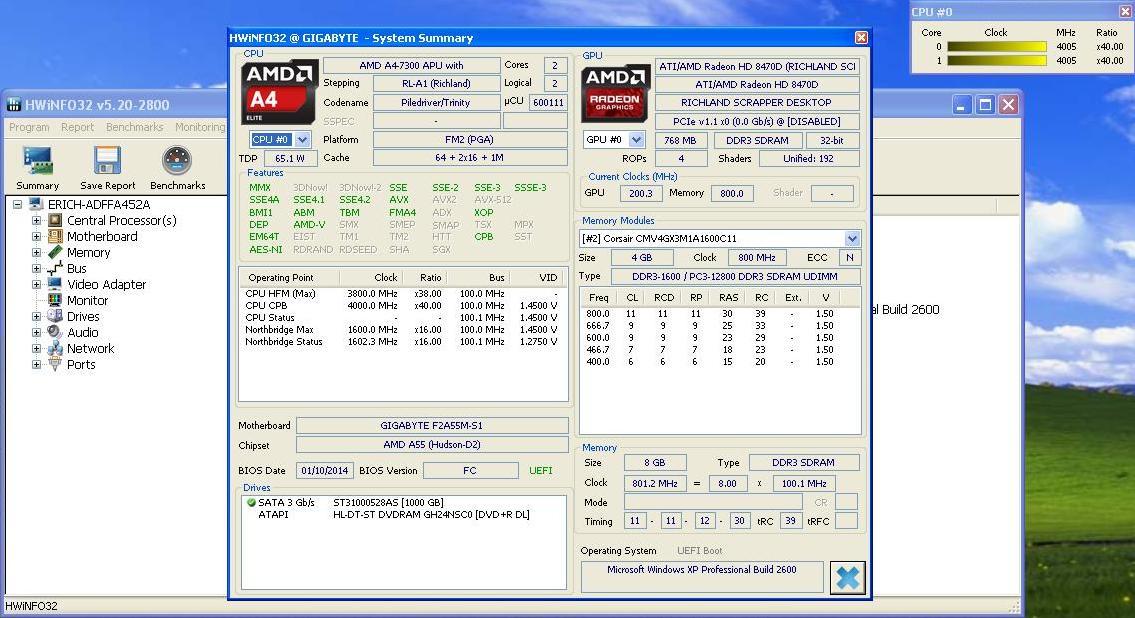Screen dimensions: 1135x618
Task: Select Monitor in the tree
Action: (88, 300)
